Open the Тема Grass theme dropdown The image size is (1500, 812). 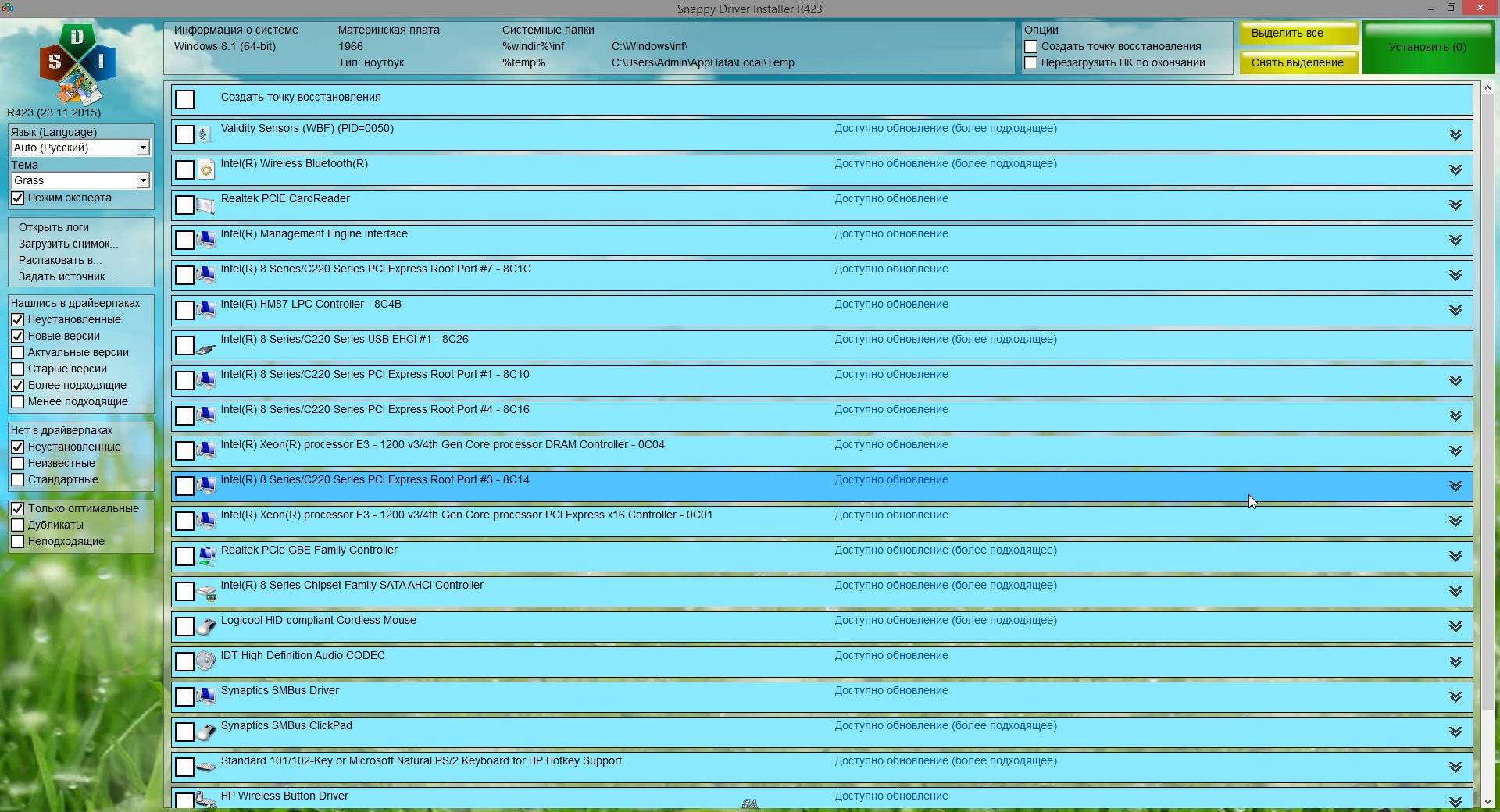pyautogui.click(x=80, y=180)
